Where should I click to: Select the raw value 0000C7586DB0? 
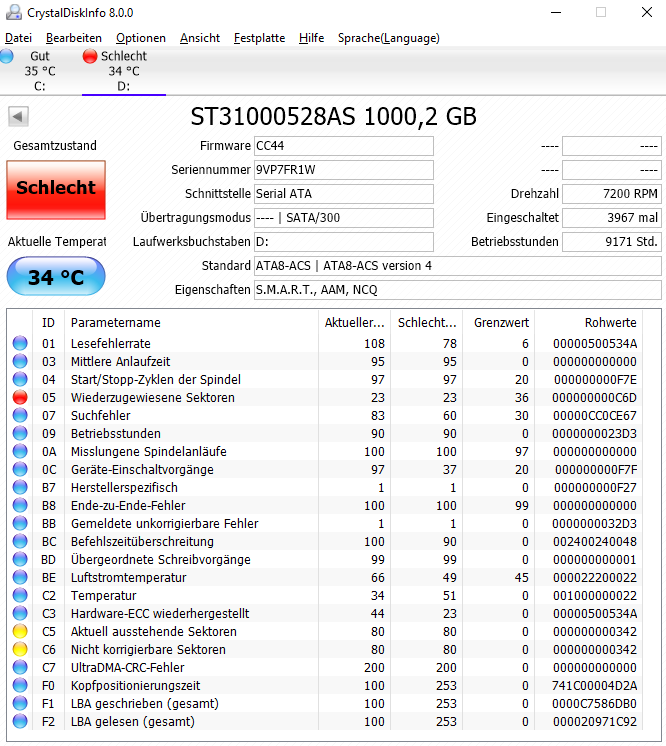594,704
